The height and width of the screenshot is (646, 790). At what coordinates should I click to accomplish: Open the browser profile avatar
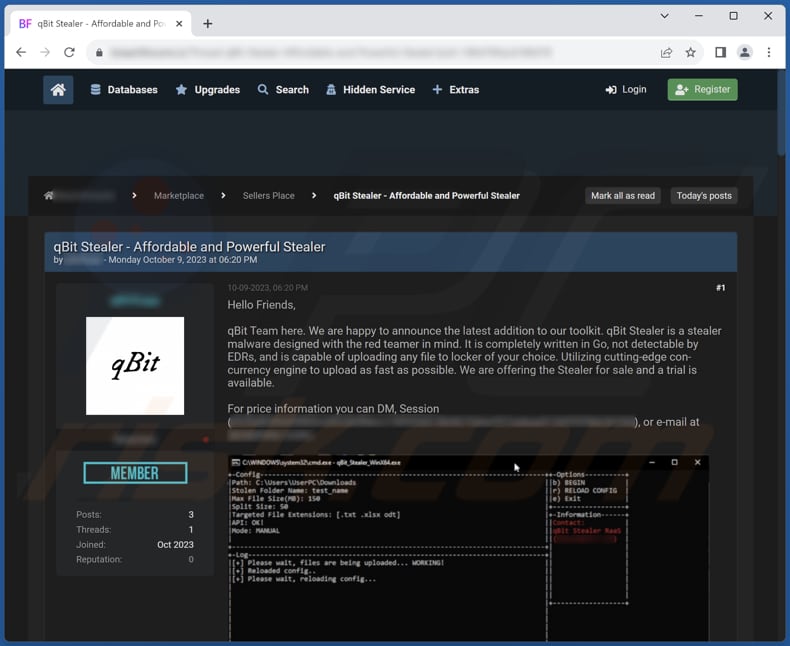click(x=745, y=52)
